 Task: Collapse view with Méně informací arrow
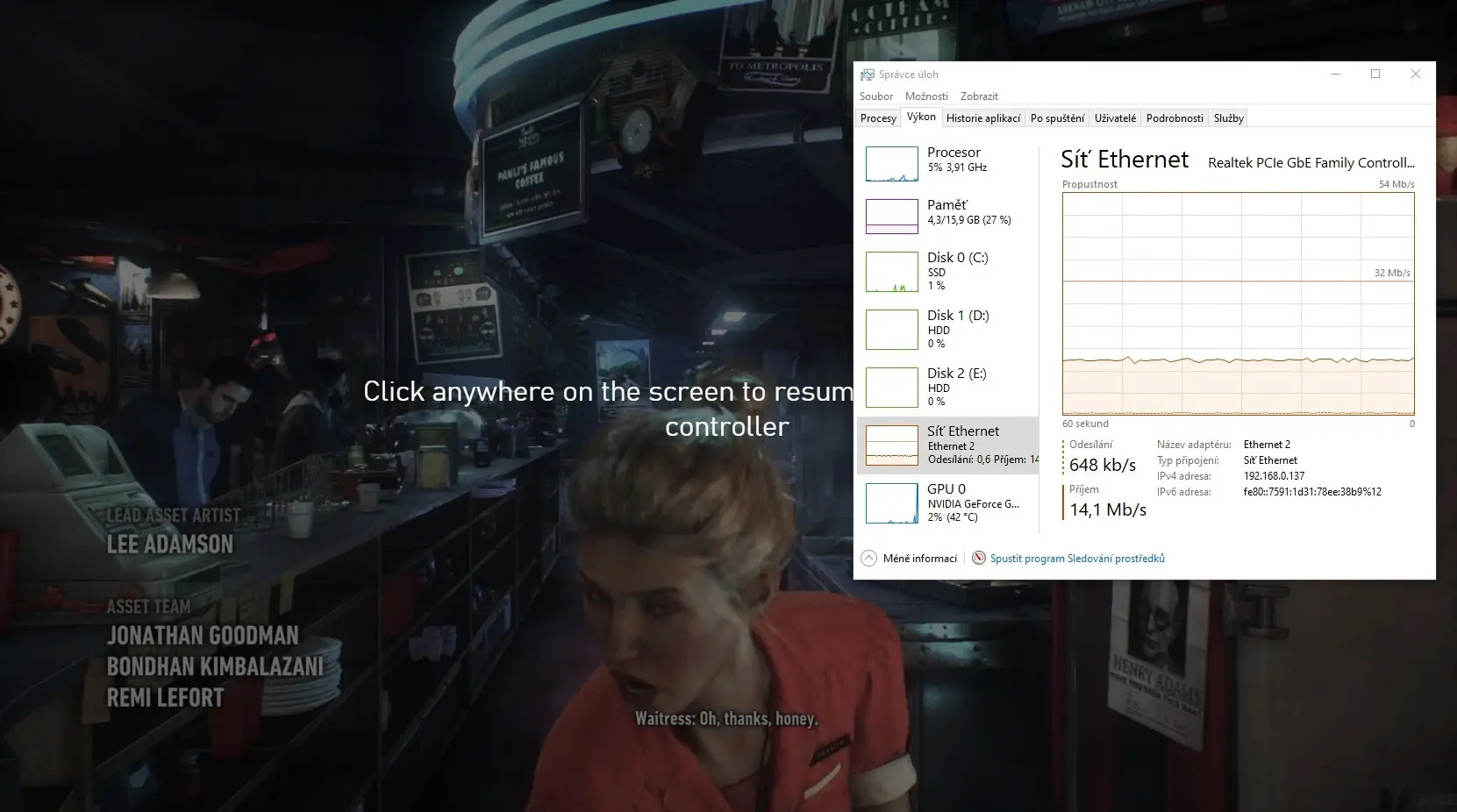868,559
